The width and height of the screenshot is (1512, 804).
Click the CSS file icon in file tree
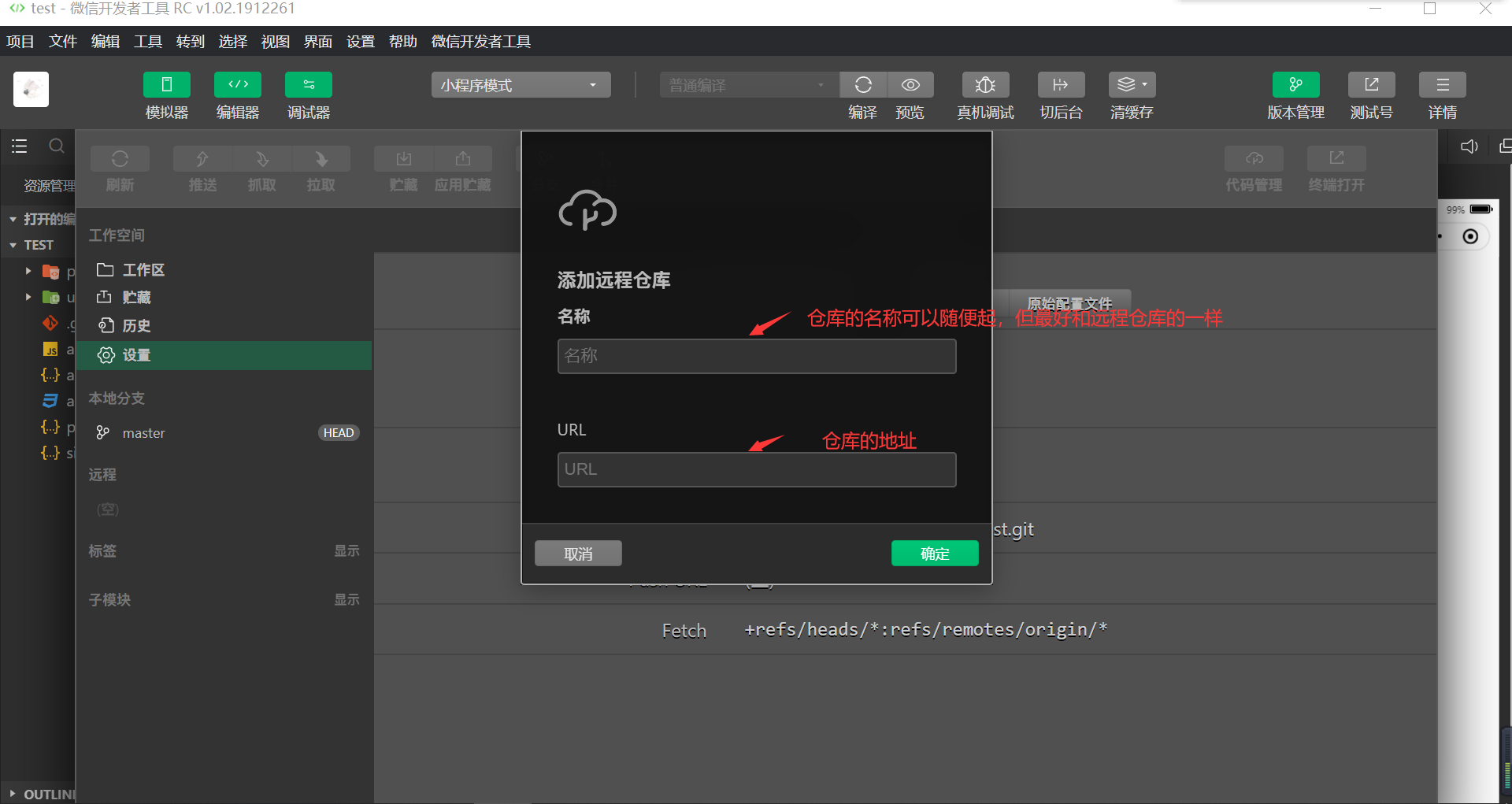pos(50,401)
